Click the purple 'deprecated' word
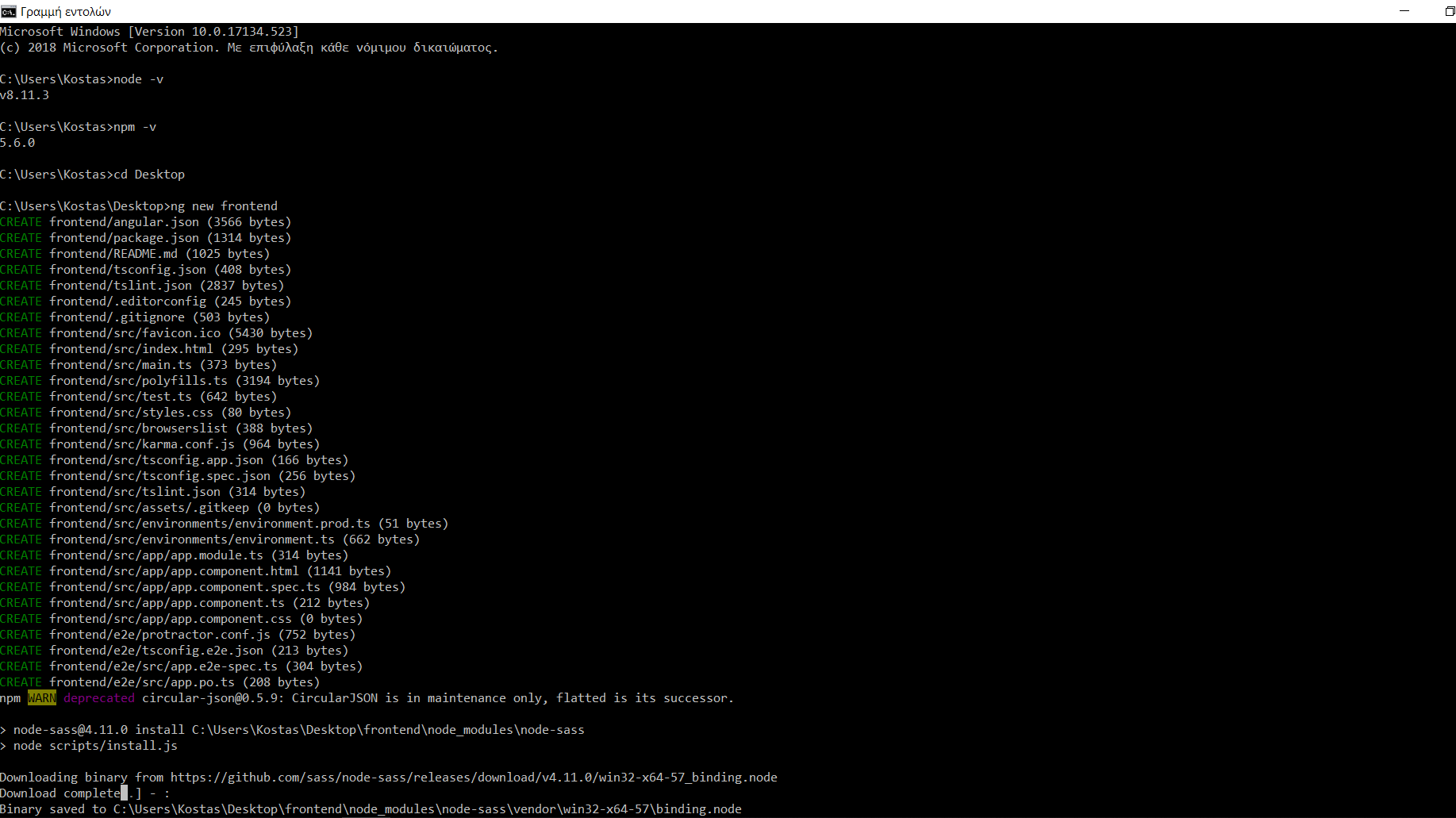 pos(99,698)
